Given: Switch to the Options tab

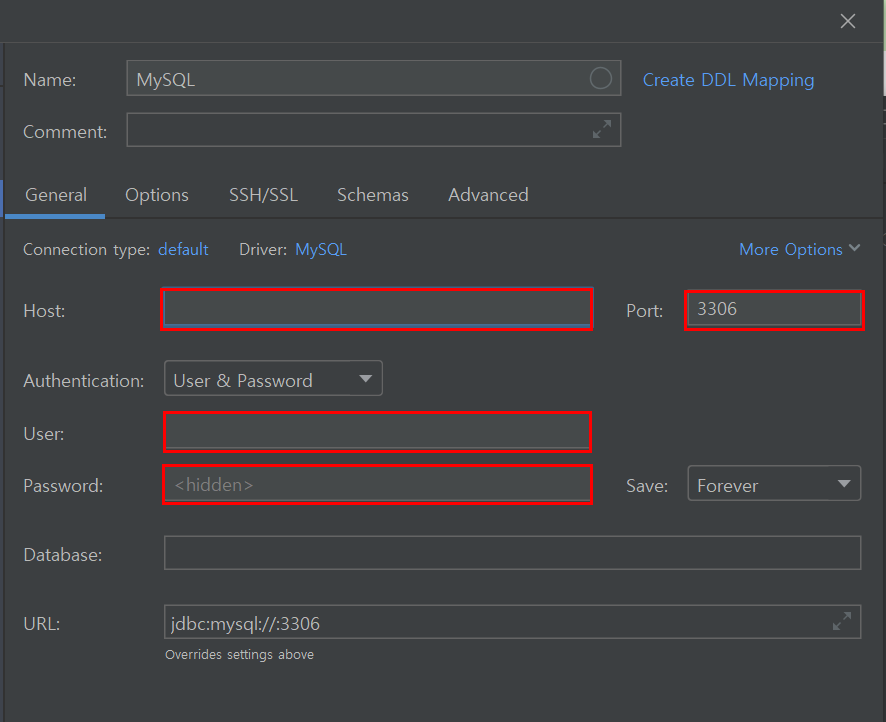Looking at the screenshot, I should [x=157, y=195].
